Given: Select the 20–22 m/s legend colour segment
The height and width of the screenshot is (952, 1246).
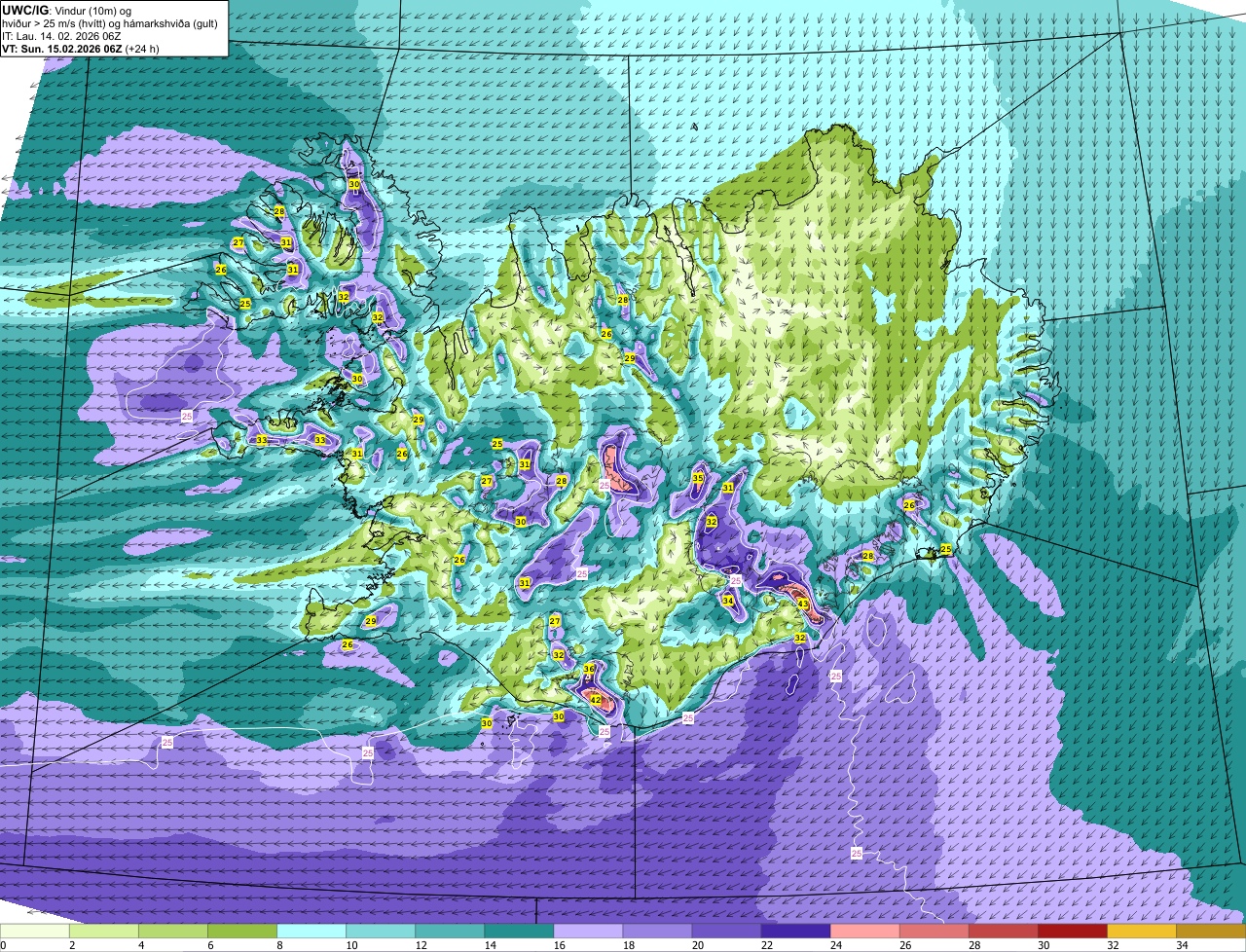Looking at the screenshot, I should point(726,932).
